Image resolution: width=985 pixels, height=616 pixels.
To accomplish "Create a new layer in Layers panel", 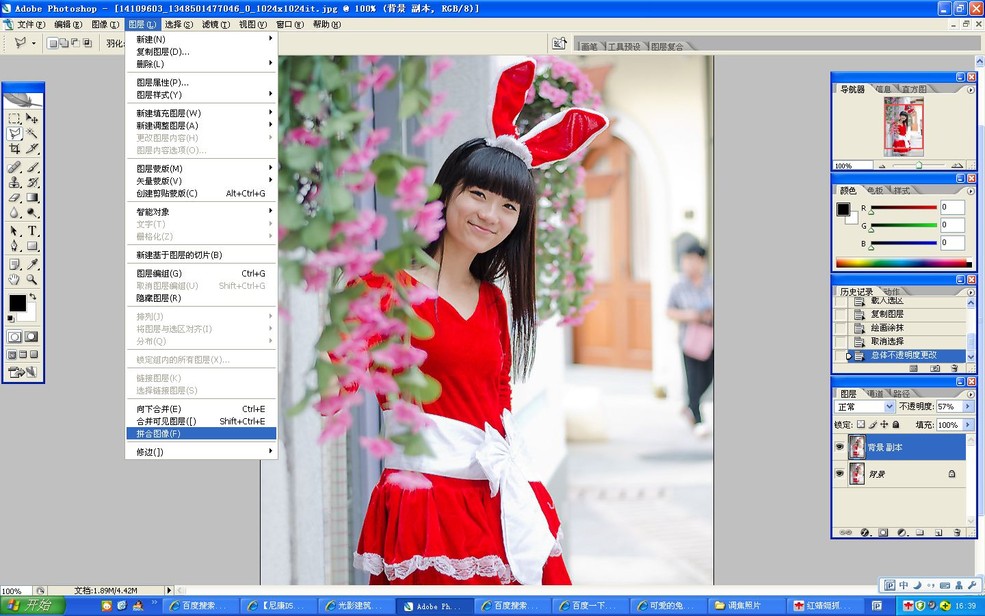I will (939, 531).
